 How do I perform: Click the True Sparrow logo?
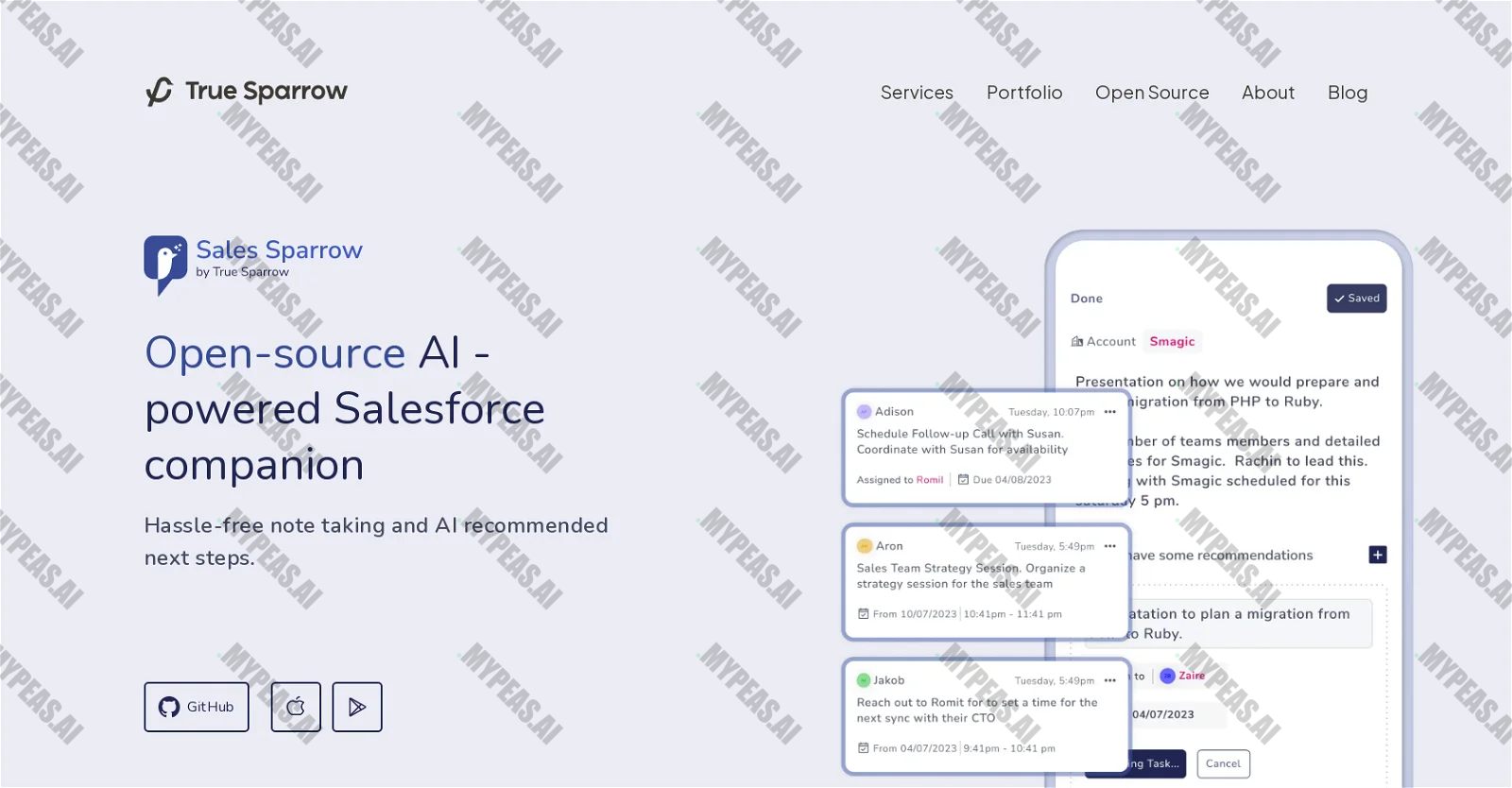pos(247,92)
